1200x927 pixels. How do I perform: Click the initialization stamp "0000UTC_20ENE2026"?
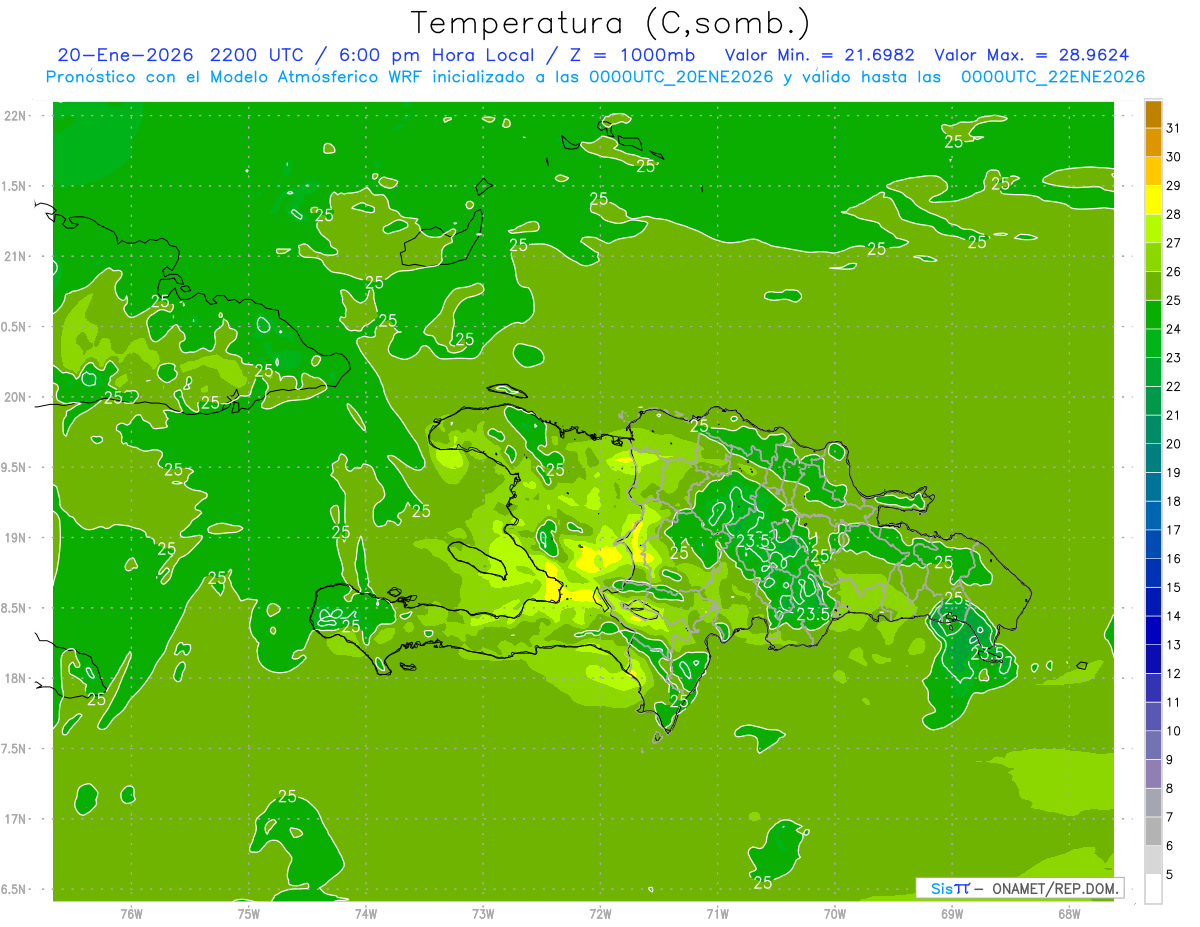[682, 77]
